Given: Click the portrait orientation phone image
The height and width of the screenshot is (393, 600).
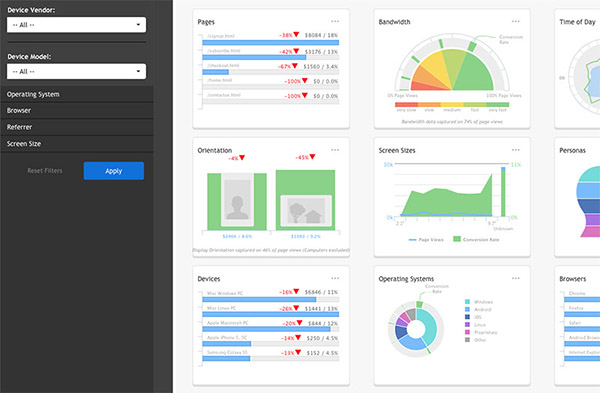Looking at the screenshot, I should 237,200.
